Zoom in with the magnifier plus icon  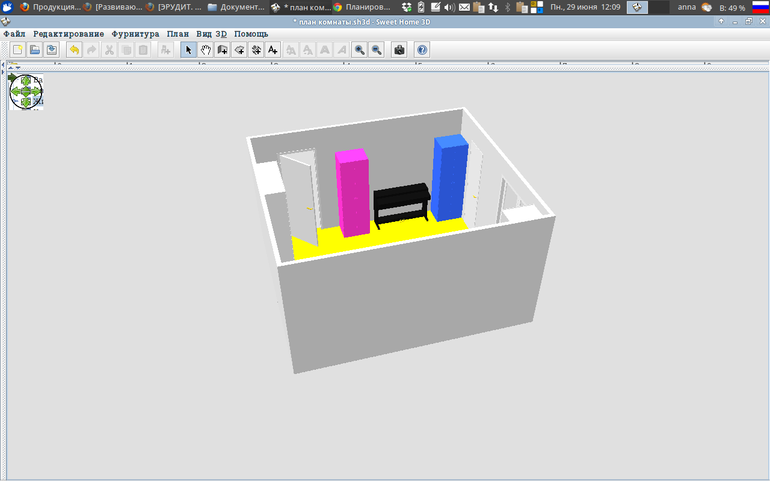(359, 49)
